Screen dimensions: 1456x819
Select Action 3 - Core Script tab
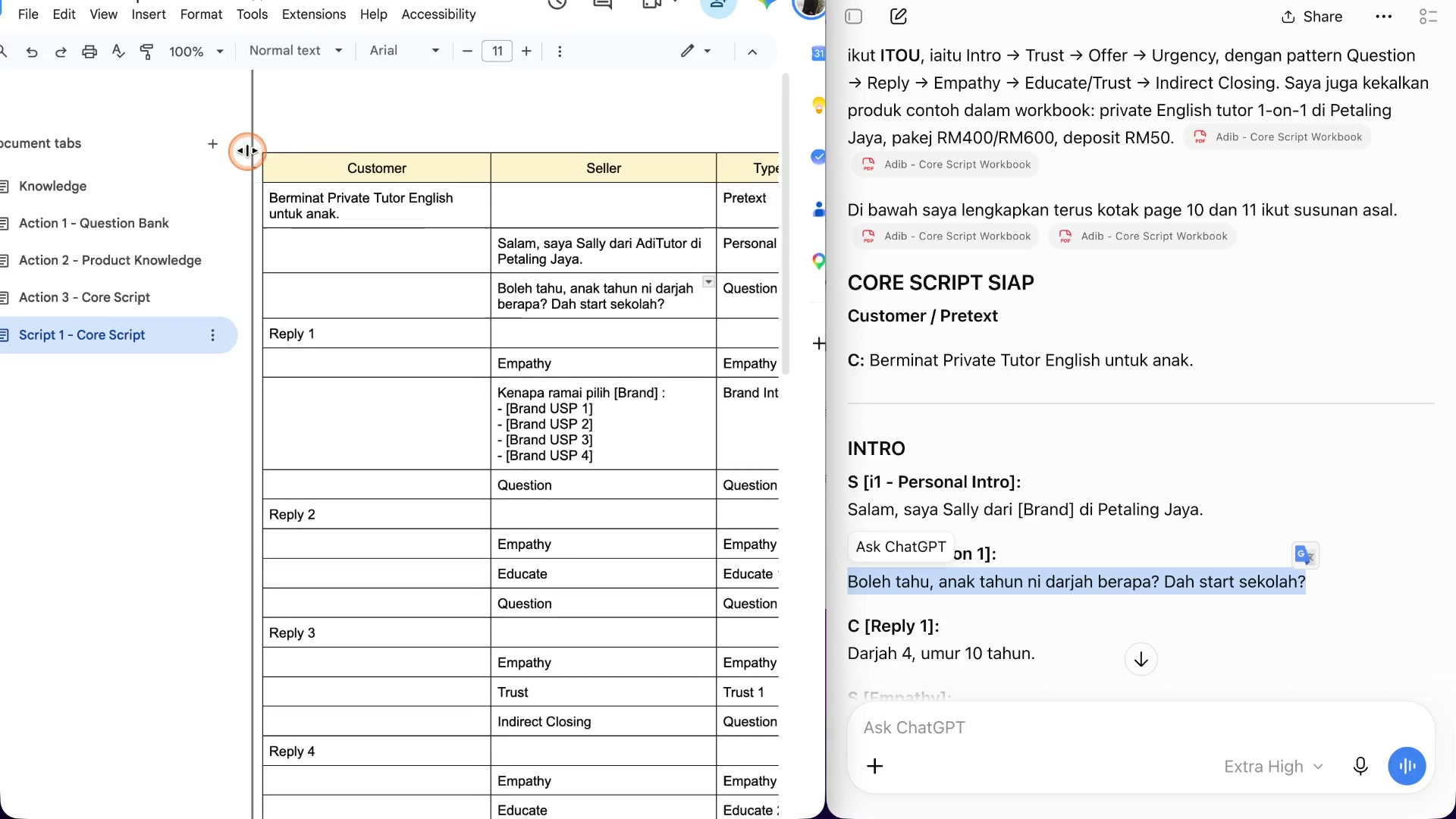click(x=84, y=298)
